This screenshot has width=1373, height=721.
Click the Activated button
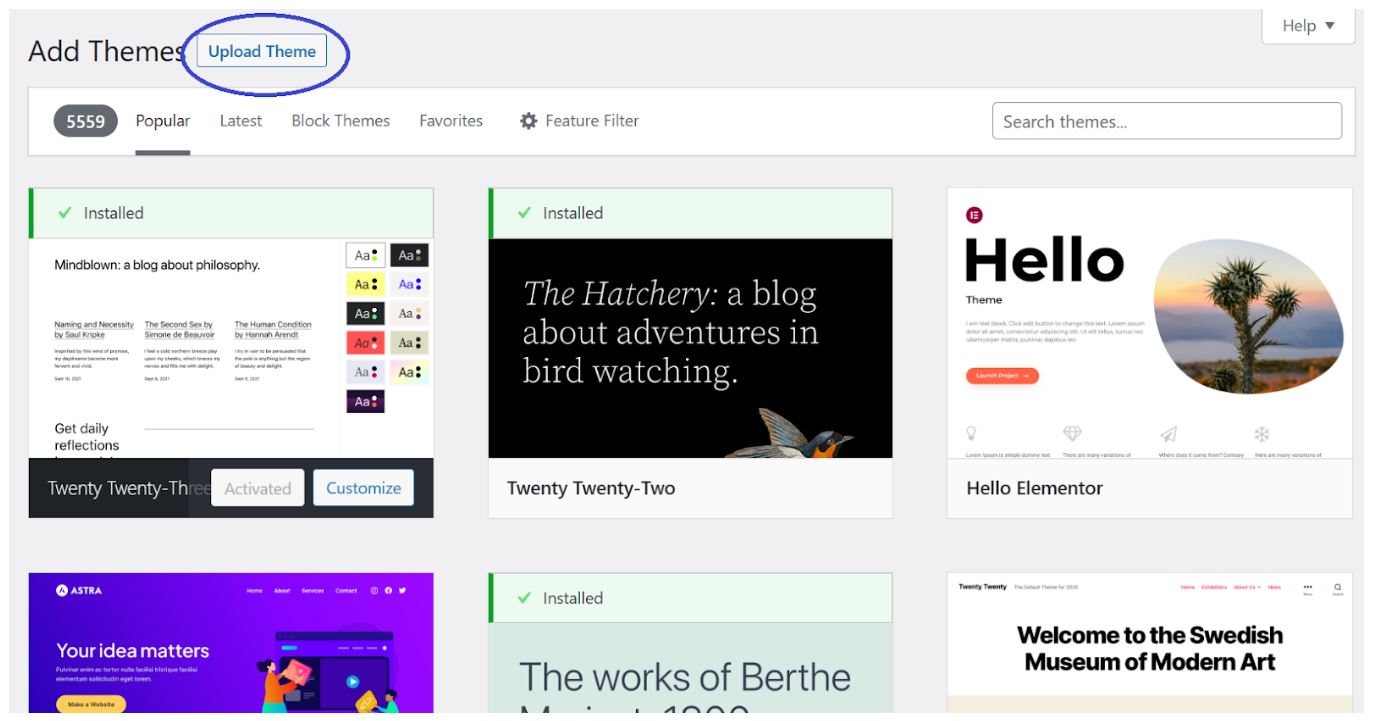pos(258,488)
